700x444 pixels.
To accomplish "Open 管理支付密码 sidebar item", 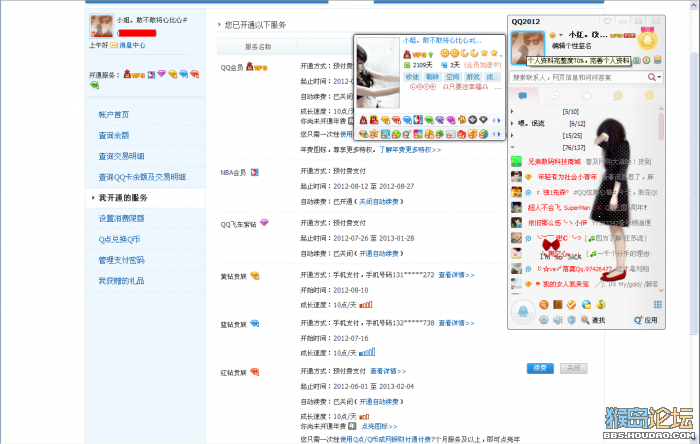I will [x=121, y=260].
